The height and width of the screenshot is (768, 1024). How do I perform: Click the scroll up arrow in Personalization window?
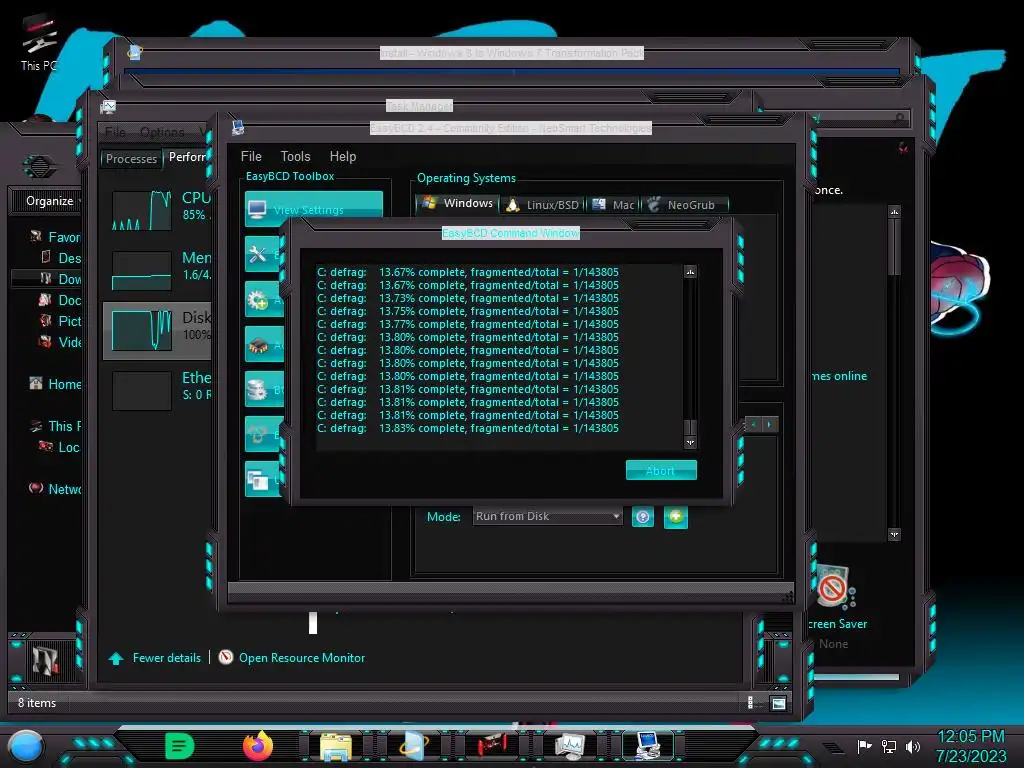point(894,212)
